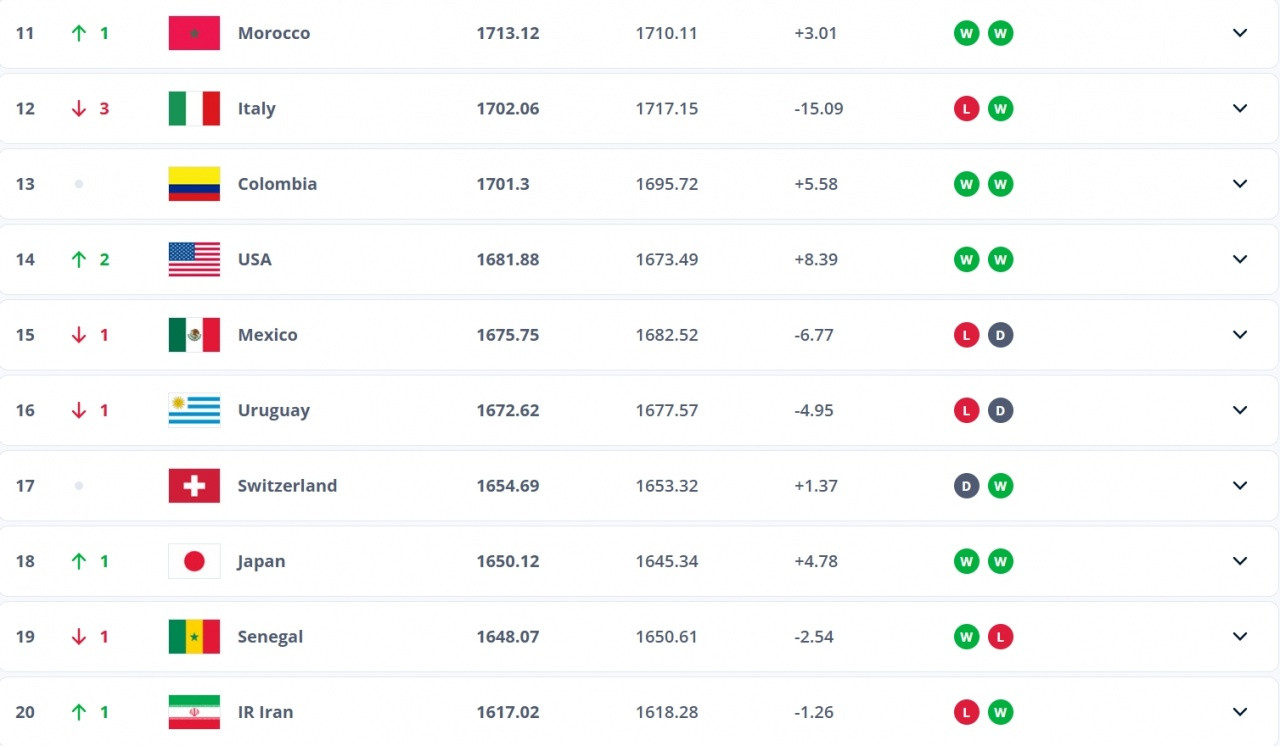The height and width of the screenshot is (746, 1280).
Task: Open the Switzerland team name link
Action: click(287, 486)
